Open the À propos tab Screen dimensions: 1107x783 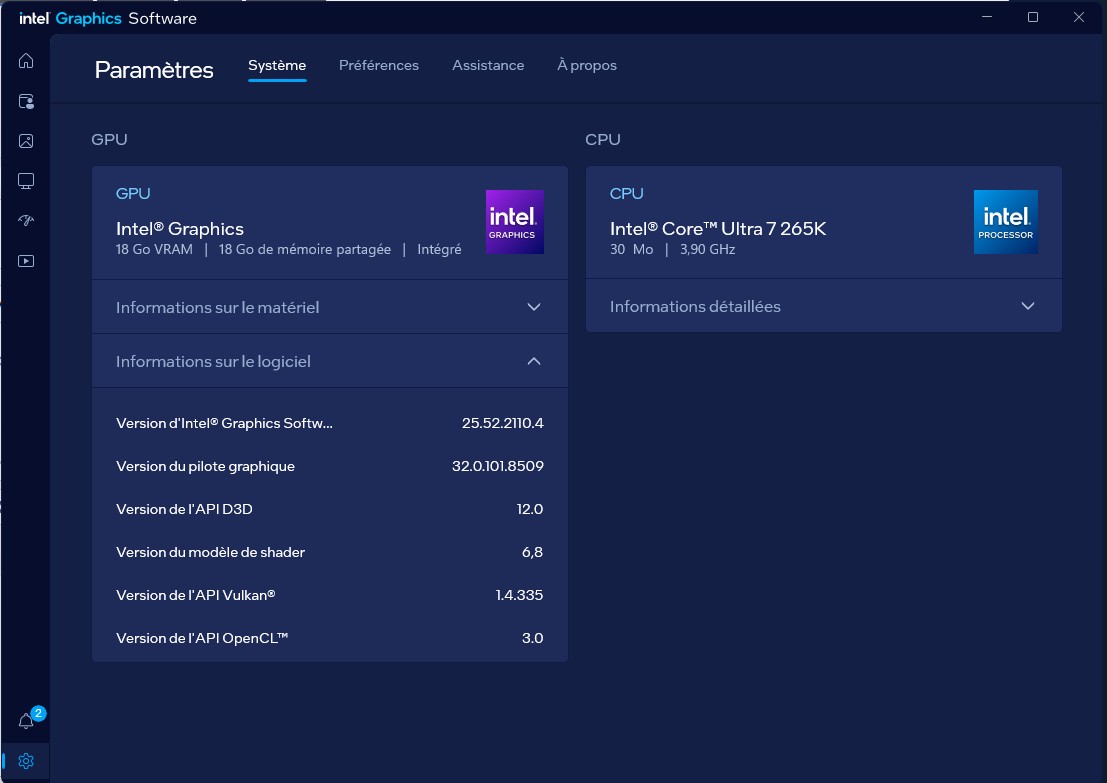pyautogui.click(x=587, y=65)
